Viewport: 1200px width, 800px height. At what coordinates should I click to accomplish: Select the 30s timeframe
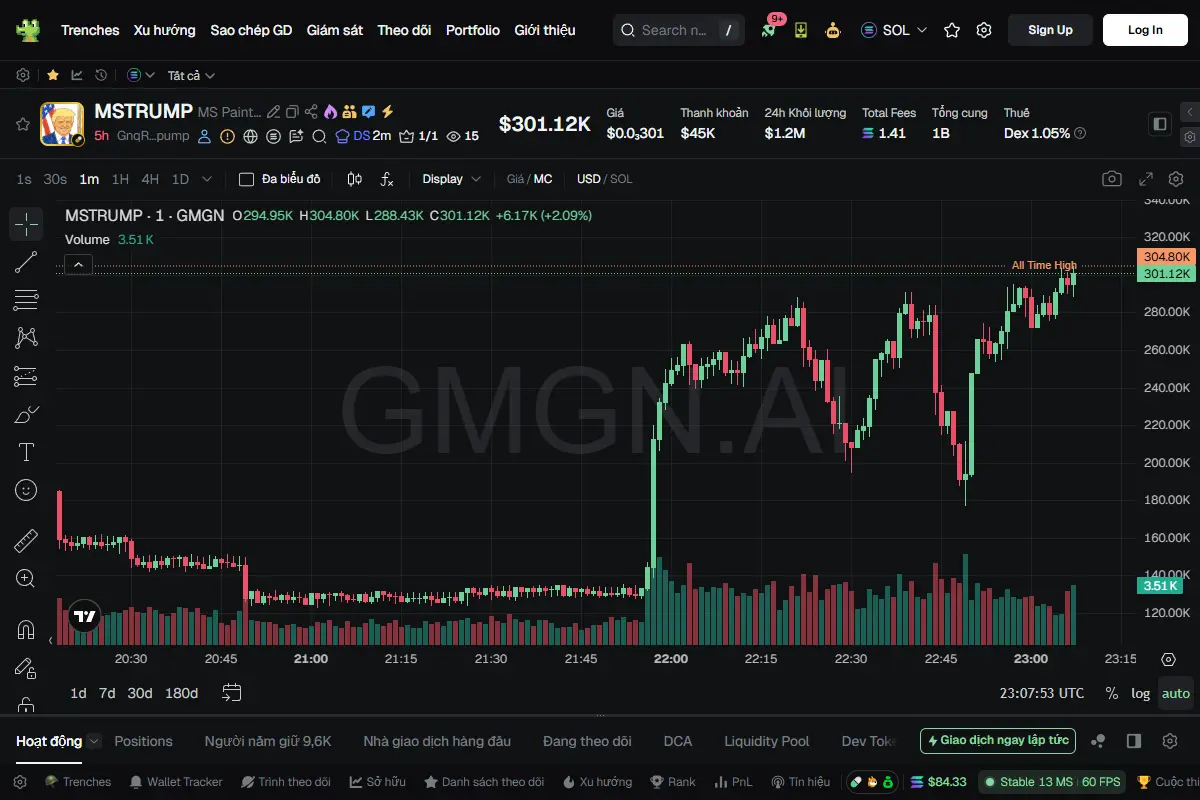(55, 179)
